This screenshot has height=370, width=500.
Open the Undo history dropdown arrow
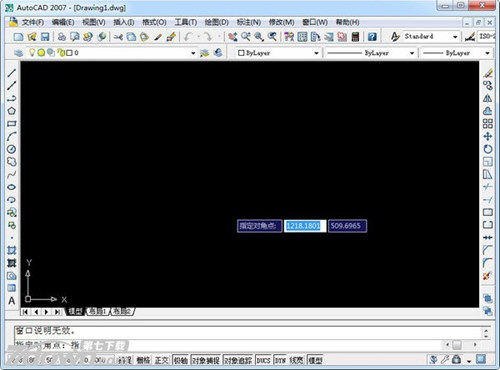pos(198,37)
